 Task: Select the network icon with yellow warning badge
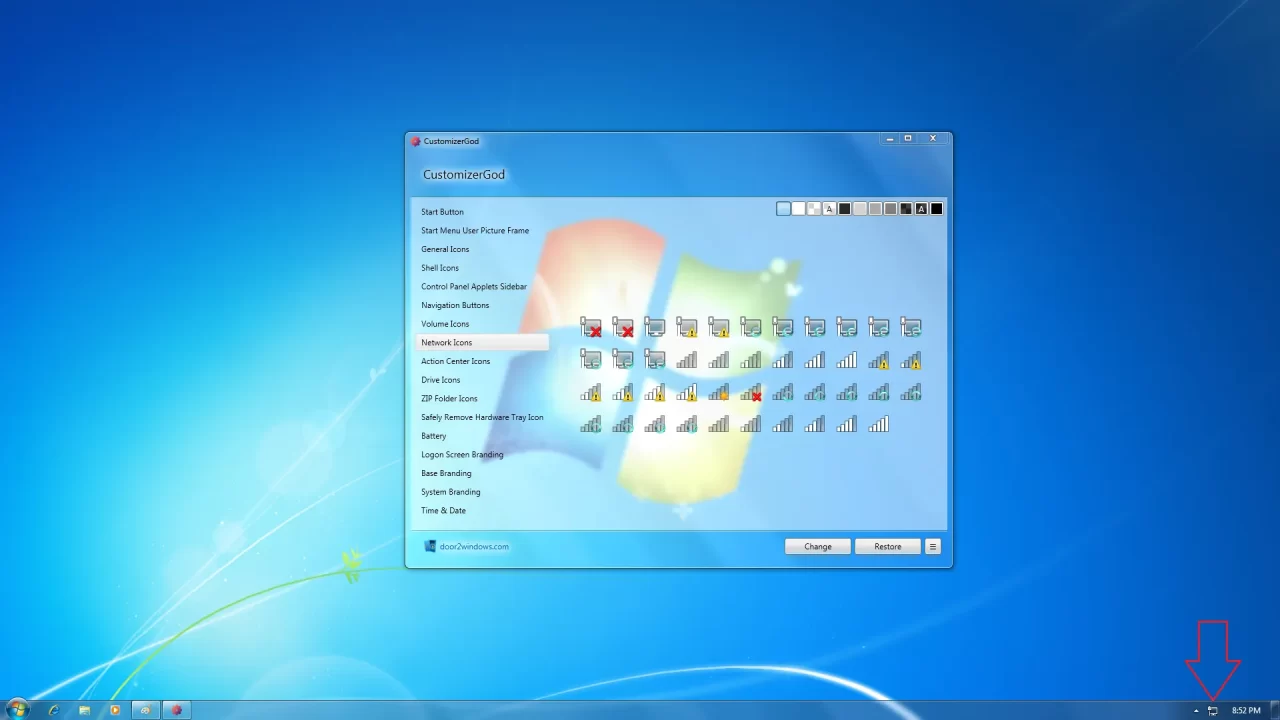687,327
